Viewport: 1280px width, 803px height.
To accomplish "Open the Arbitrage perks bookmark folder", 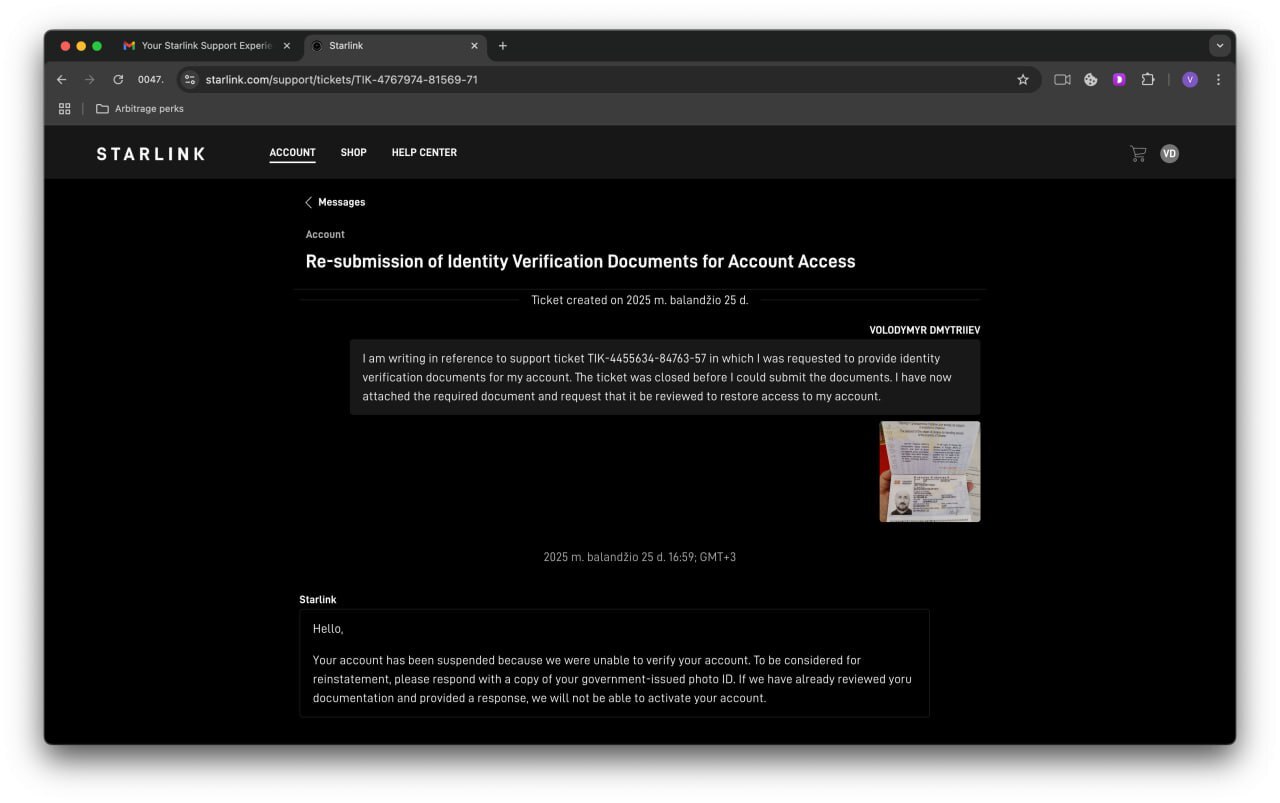I will click(140, 109).
